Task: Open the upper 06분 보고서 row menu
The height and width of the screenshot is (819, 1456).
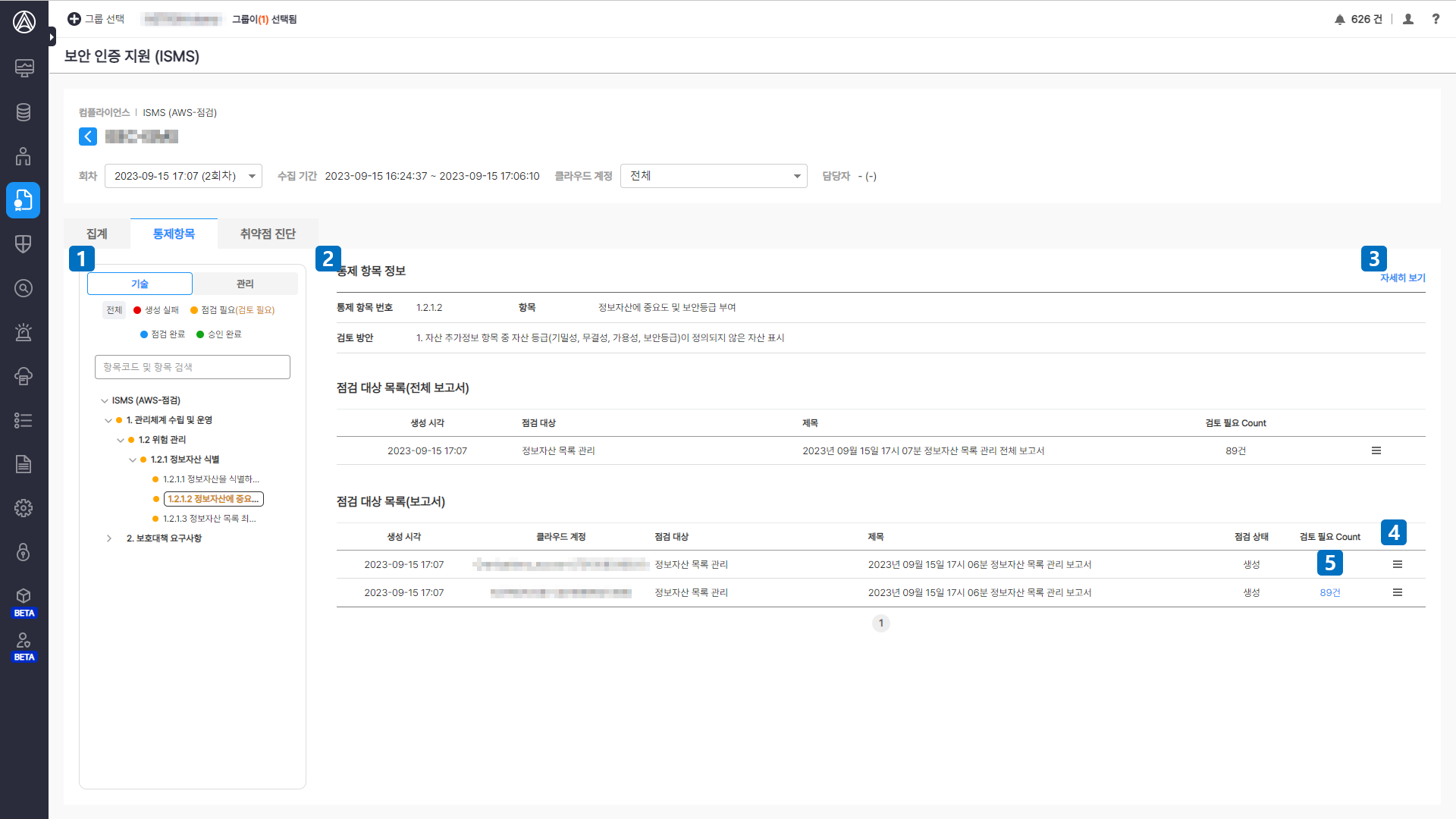Action: (1398, 565)
